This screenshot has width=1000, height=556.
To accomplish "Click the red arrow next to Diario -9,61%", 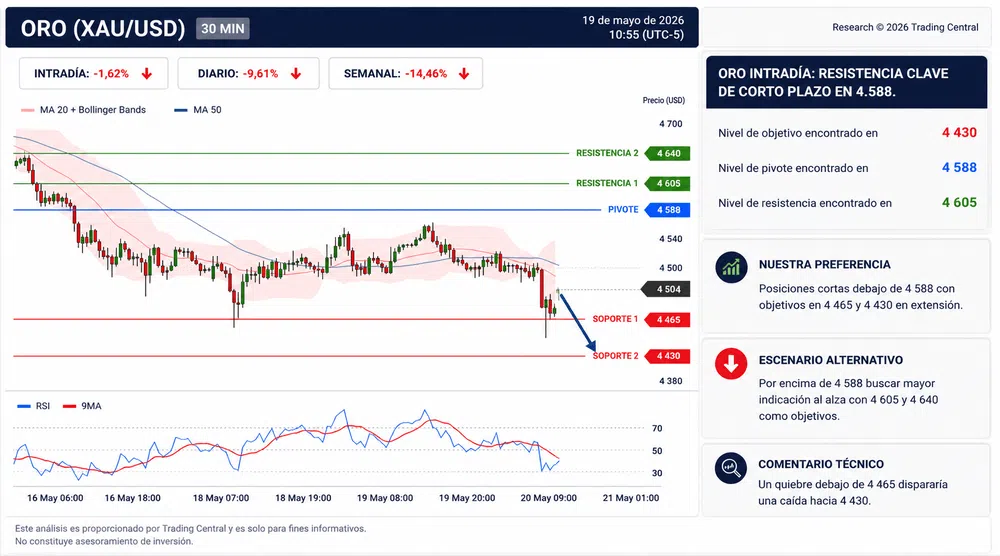I will click(296, 74).
